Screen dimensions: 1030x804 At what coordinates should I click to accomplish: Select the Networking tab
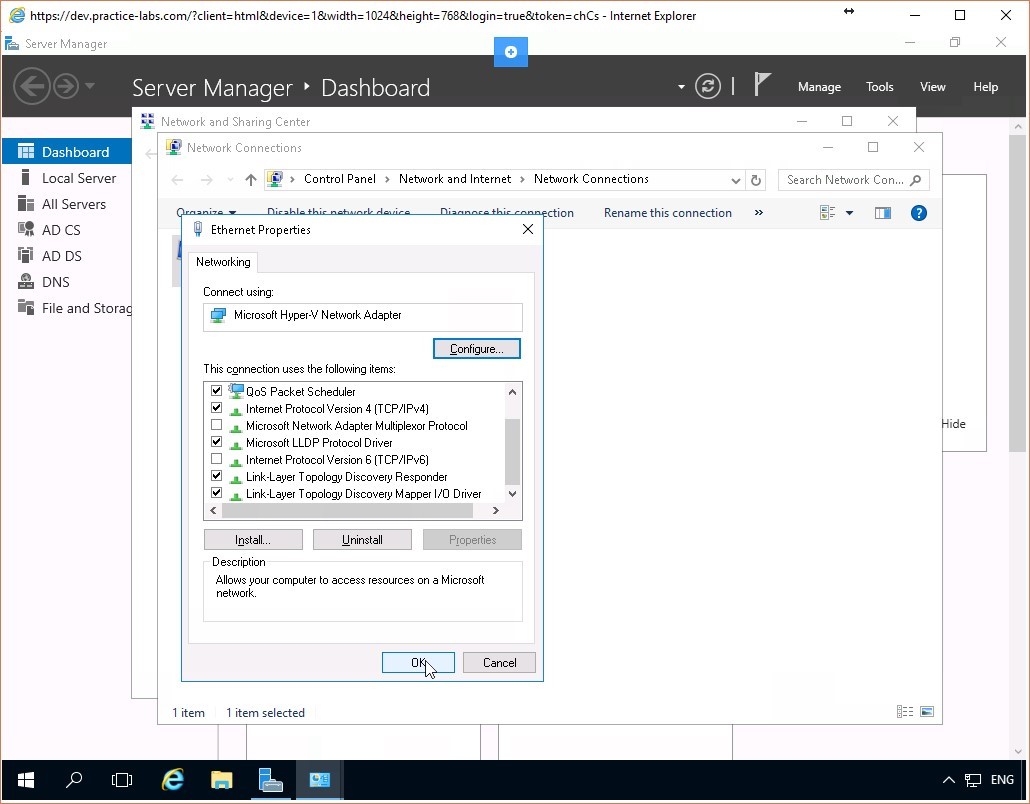pos(223,262)
